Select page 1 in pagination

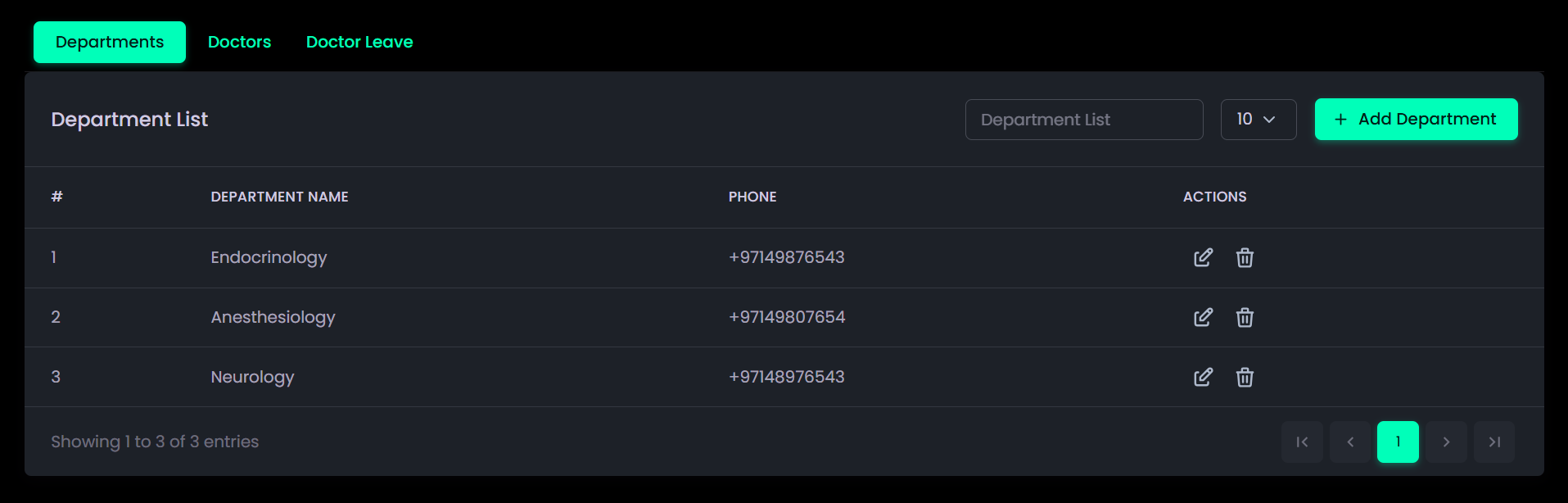click(x=1398, y=442)
